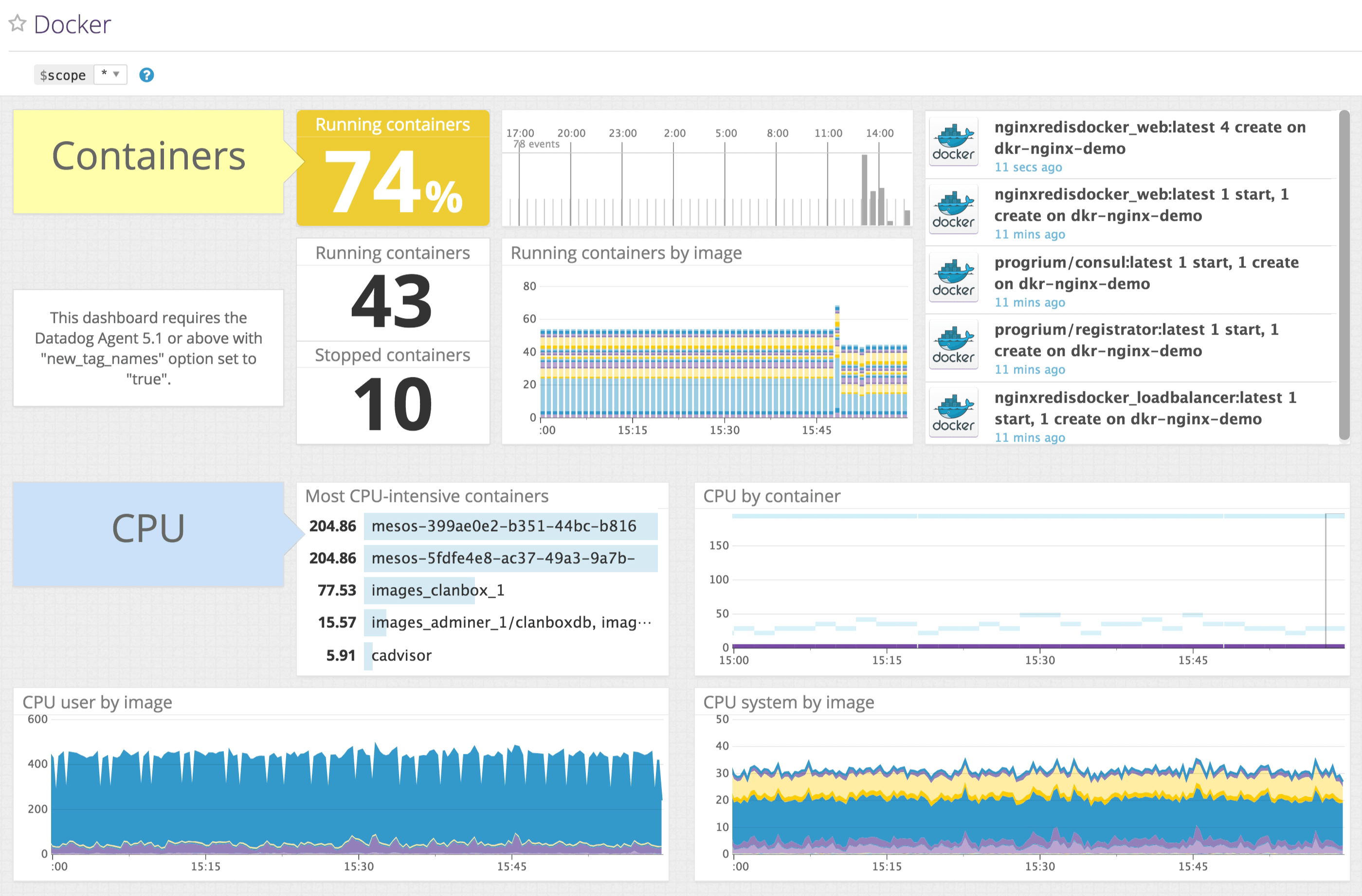Screen dimensions: 1362x896
Task: Click the Docker icon beside the progrium/consul event
Action: pos(953,277)
